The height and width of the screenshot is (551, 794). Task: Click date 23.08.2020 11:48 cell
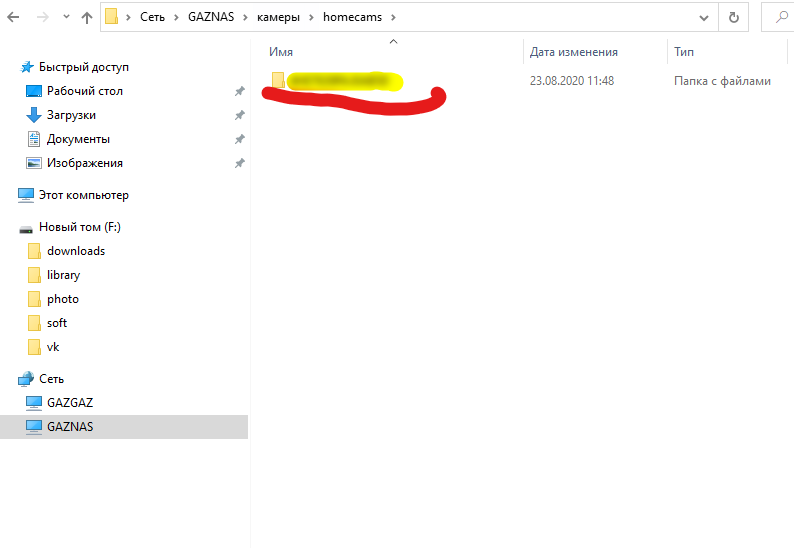coord(572,81)
